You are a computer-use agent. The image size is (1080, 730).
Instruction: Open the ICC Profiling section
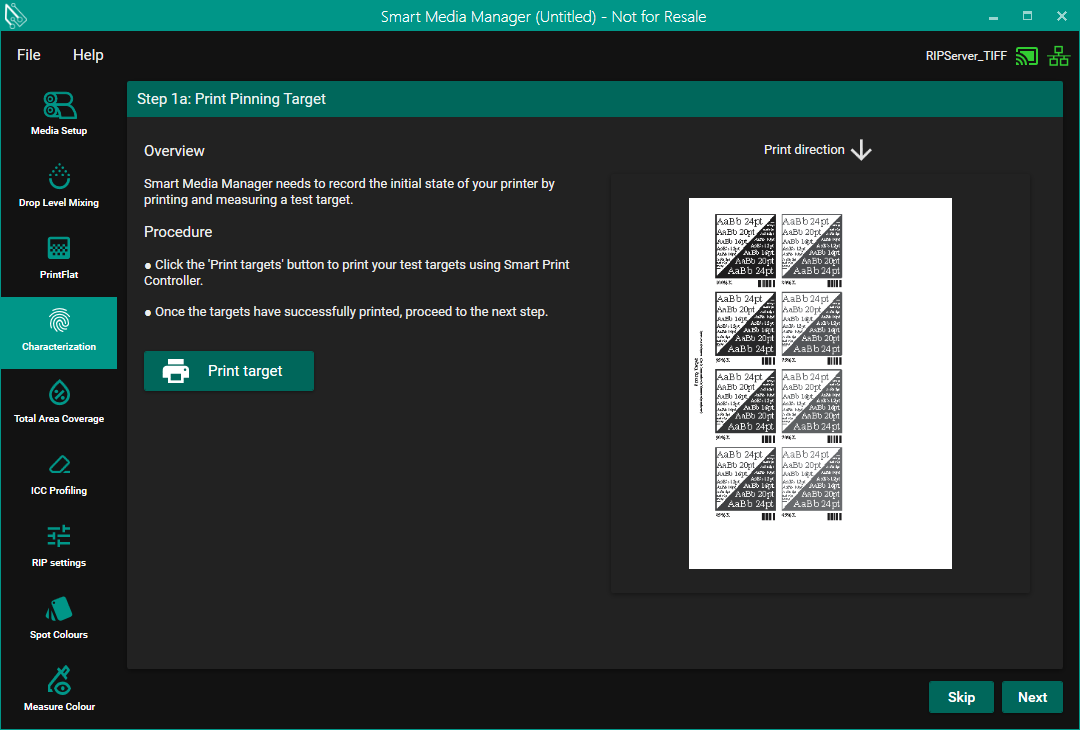point(59,474)
